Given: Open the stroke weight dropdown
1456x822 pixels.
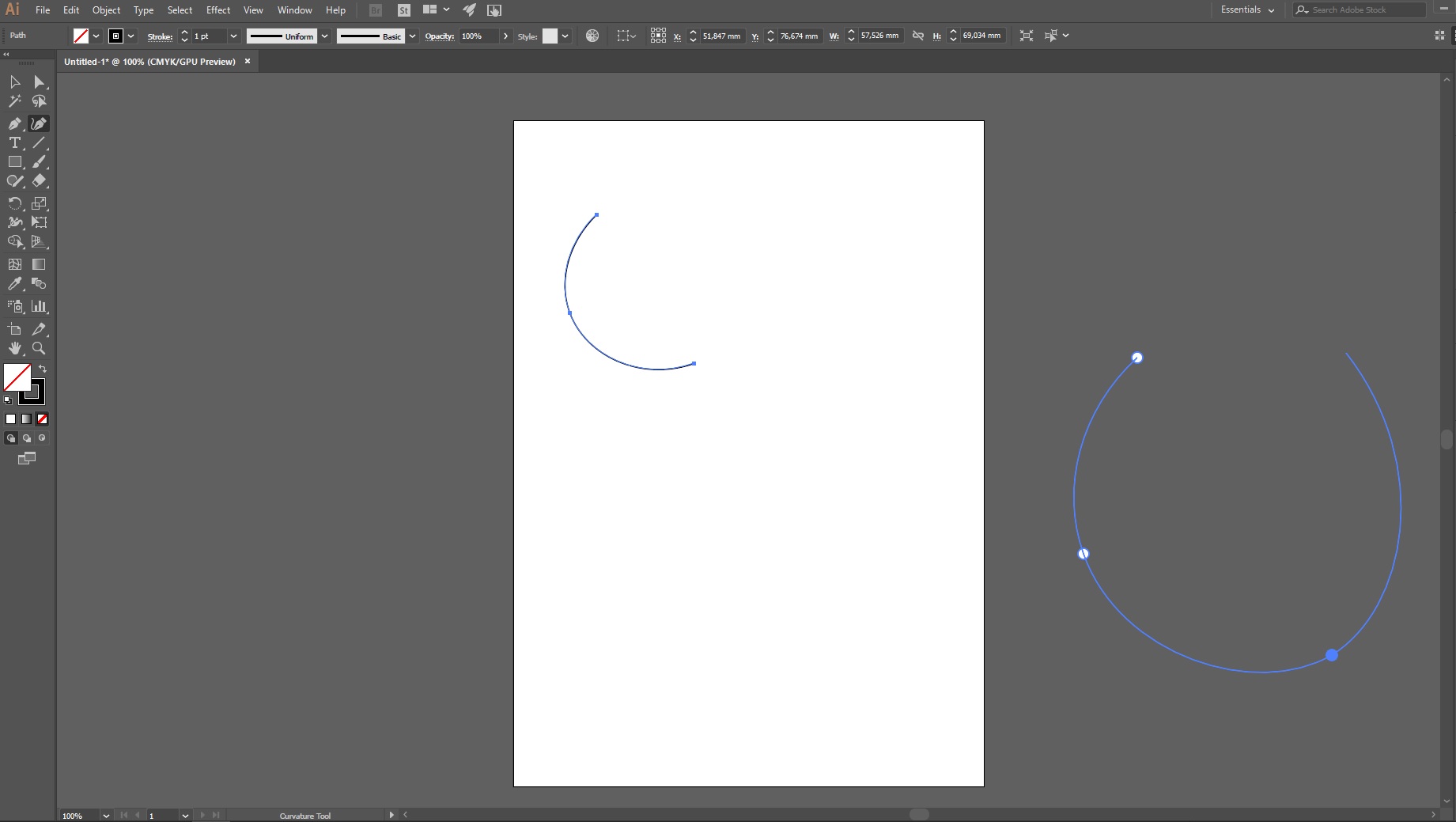Looking at the screenshot, I should tap(233, 36).
